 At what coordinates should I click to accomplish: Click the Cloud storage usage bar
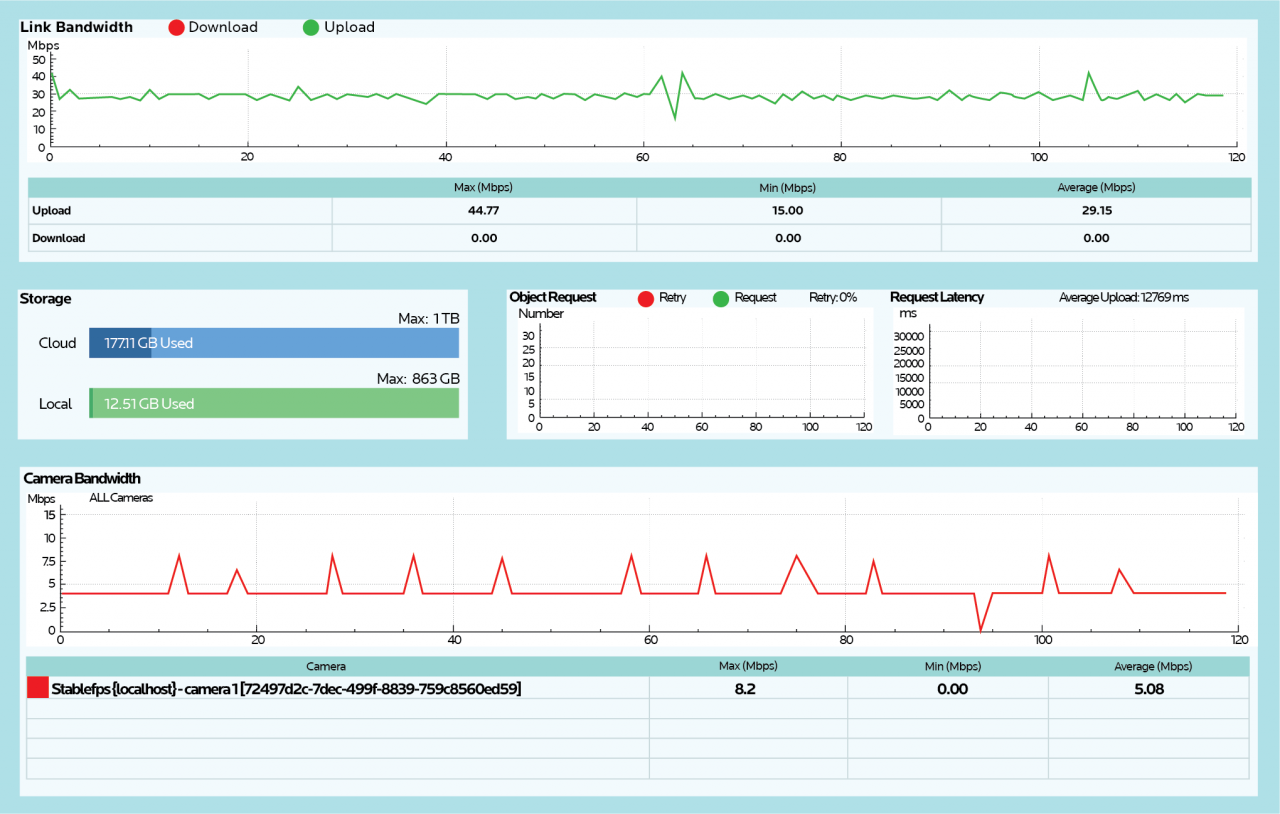pyautogui.click(x=275, y=342)
